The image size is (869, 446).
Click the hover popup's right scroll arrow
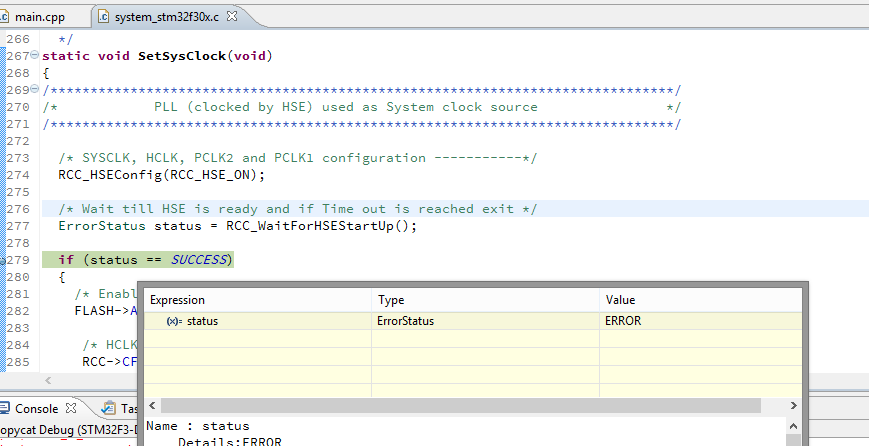[794, 406]
